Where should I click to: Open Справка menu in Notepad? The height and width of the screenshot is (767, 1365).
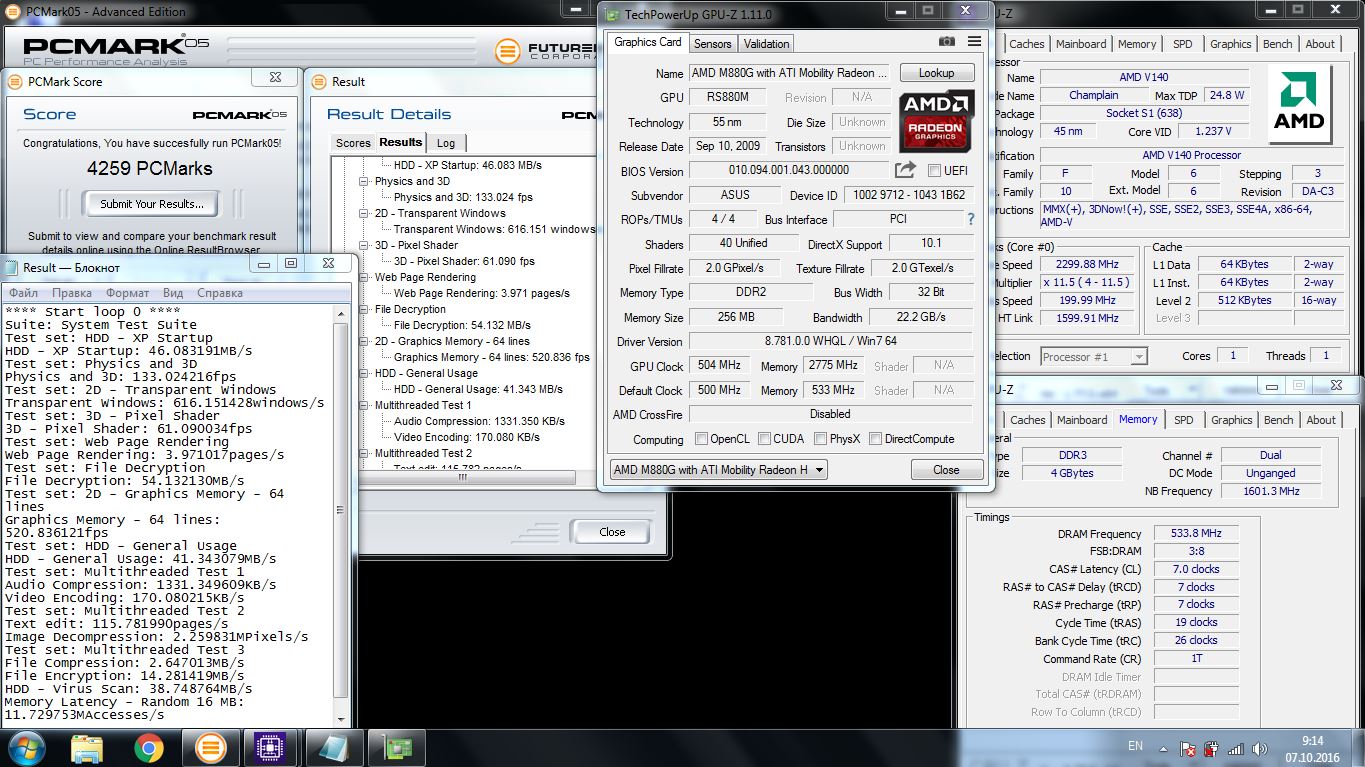(x=220, y=293)
